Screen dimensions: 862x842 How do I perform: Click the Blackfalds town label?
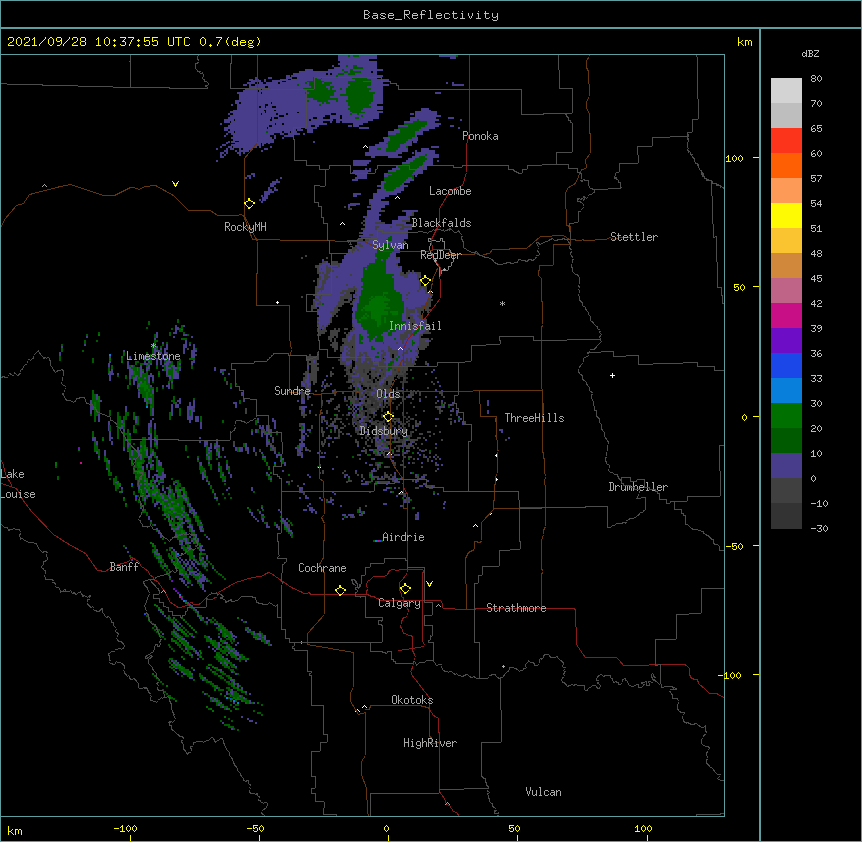[441, 223]
